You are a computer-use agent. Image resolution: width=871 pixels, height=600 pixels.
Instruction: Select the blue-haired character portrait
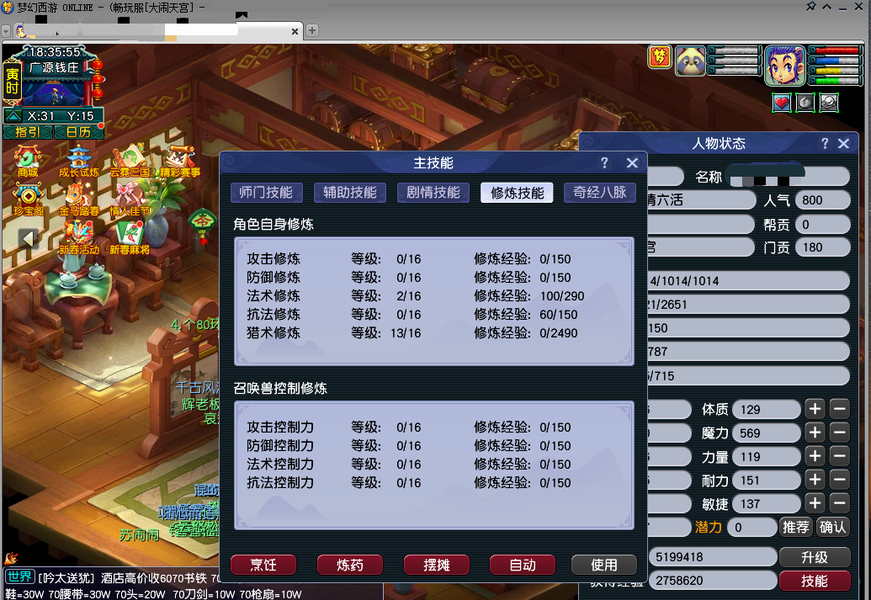[x=784, y=66]
